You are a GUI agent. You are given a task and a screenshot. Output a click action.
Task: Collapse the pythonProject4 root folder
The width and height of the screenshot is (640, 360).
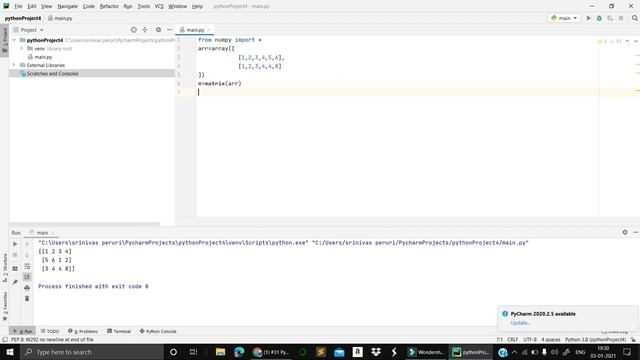(15, 40)
